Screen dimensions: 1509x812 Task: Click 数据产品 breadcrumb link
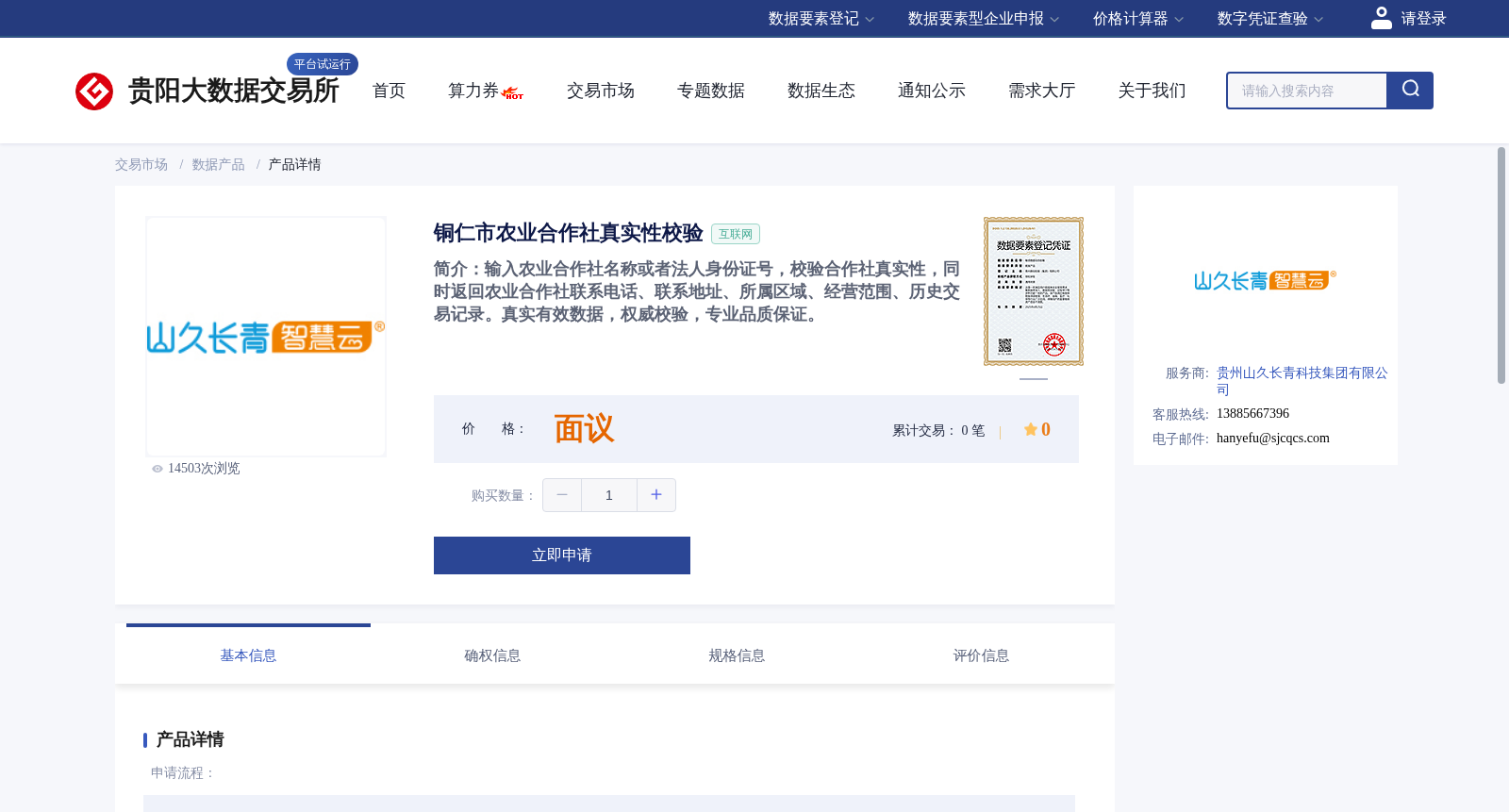click(218, 165)
